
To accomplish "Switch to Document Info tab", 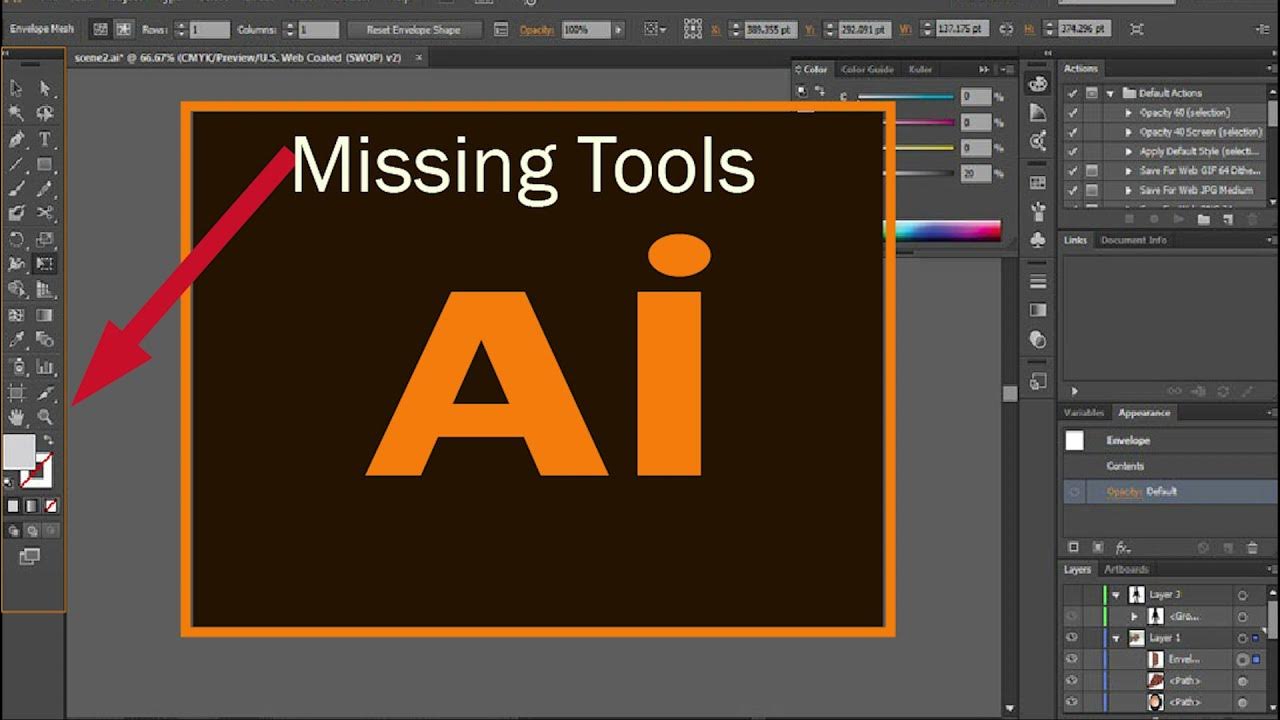I will [x=1133, y=240].
